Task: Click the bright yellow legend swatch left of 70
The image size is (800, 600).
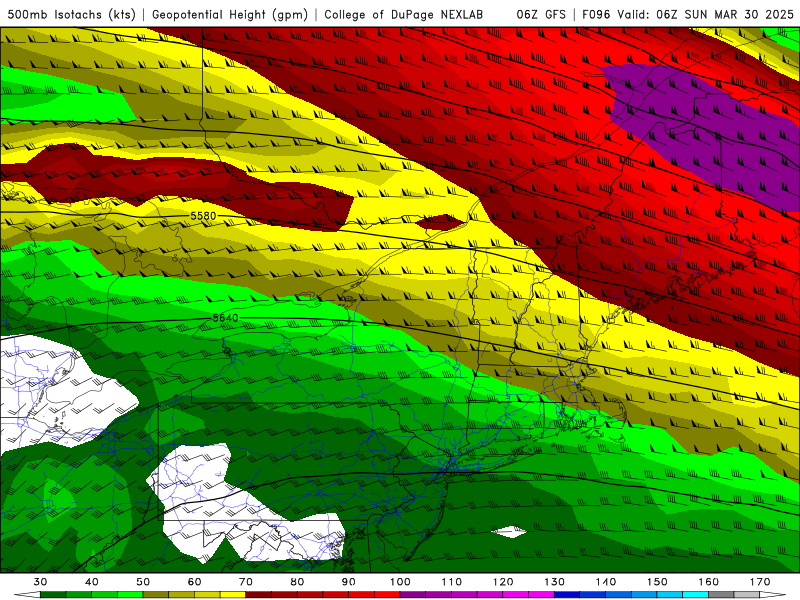Action: pos(233,595)
